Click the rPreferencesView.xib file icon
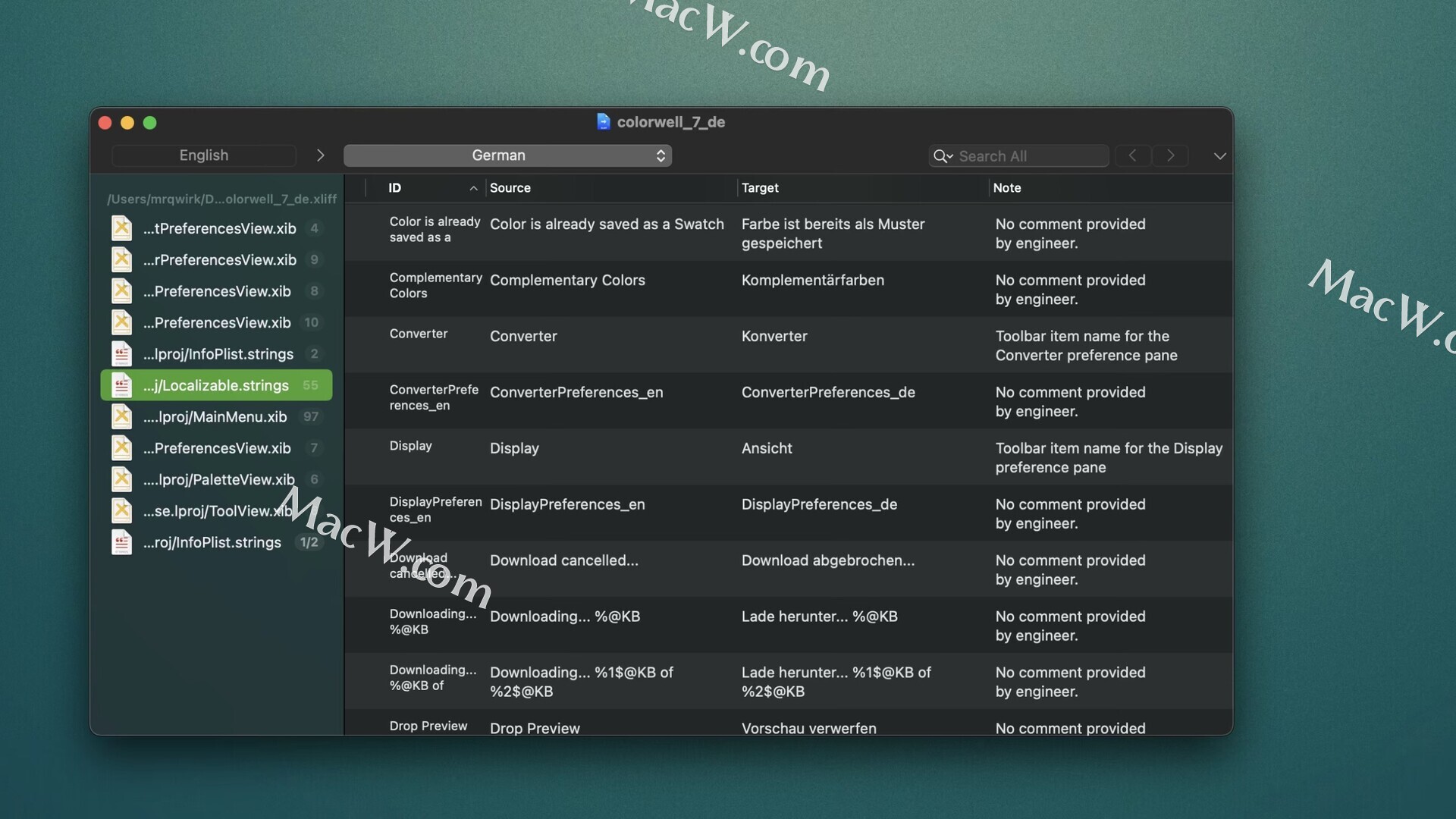Viewport: 1456px width, 819px height. click(122, 259)
